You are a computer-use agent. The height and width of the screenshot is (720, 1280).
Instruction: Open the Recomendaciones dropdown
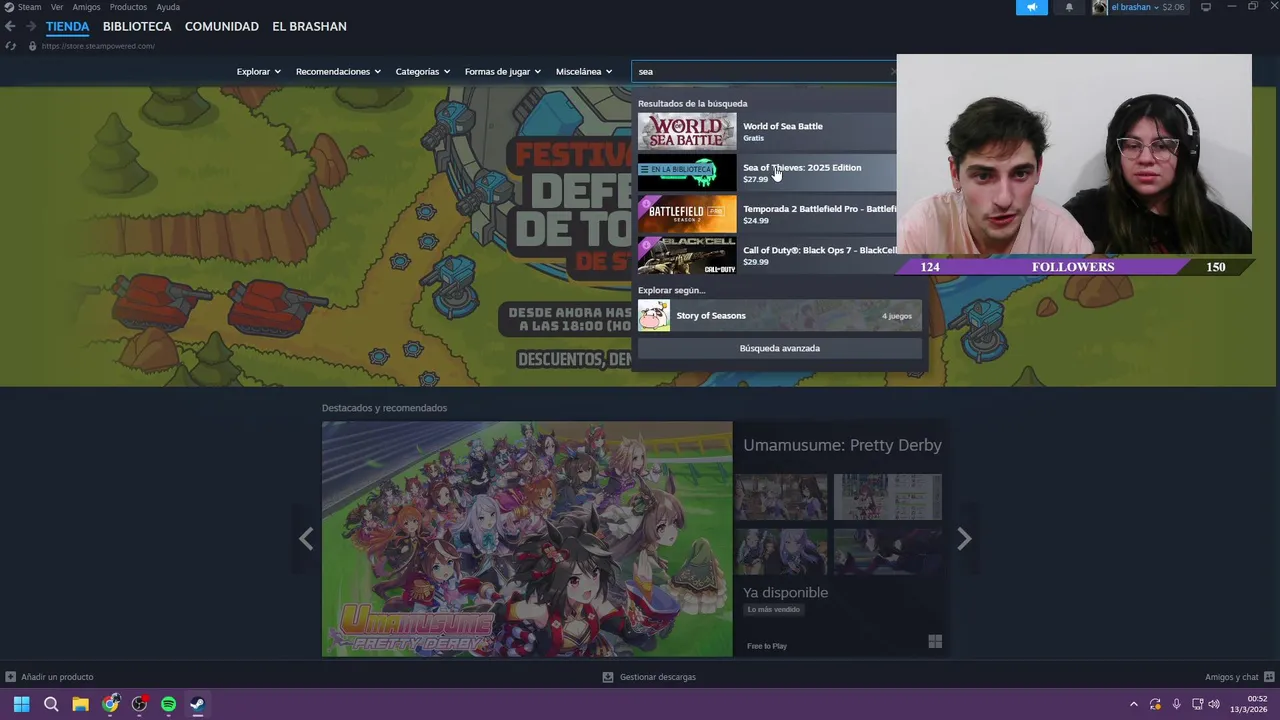click(x=338, y=72)
